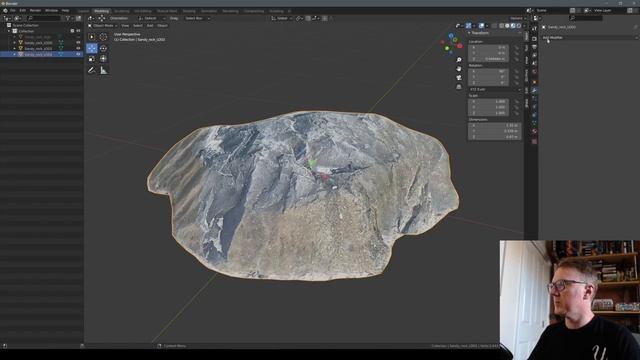The image size is (640, 360).
Task: Open the Render properties tab icon
Action: pos(534,38)
